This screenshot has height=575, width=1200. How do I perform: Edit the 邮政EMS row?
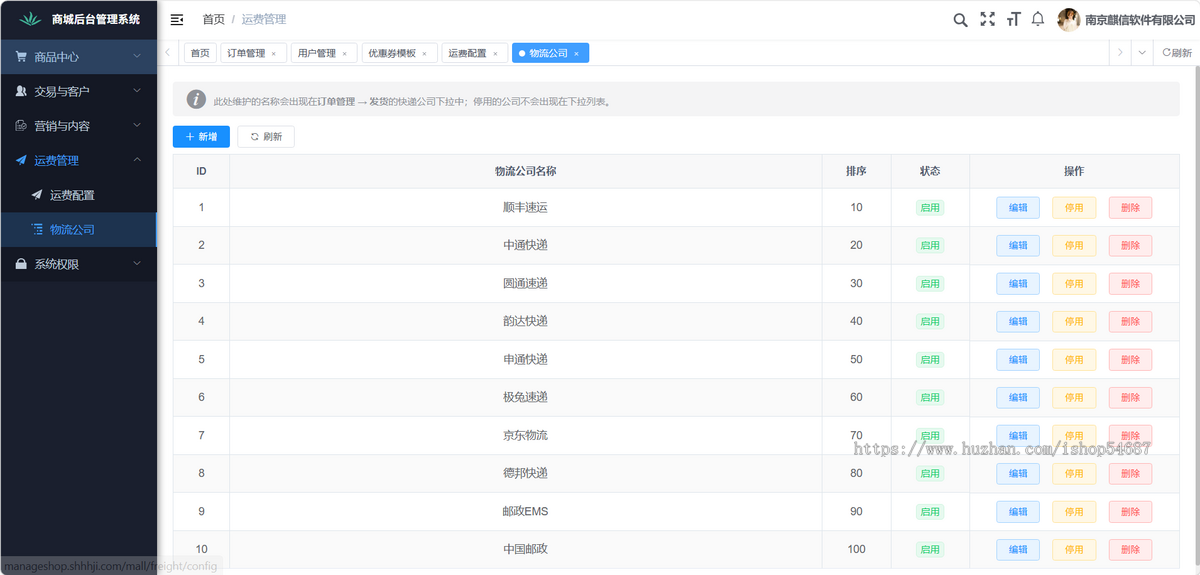pos(1018,511)
